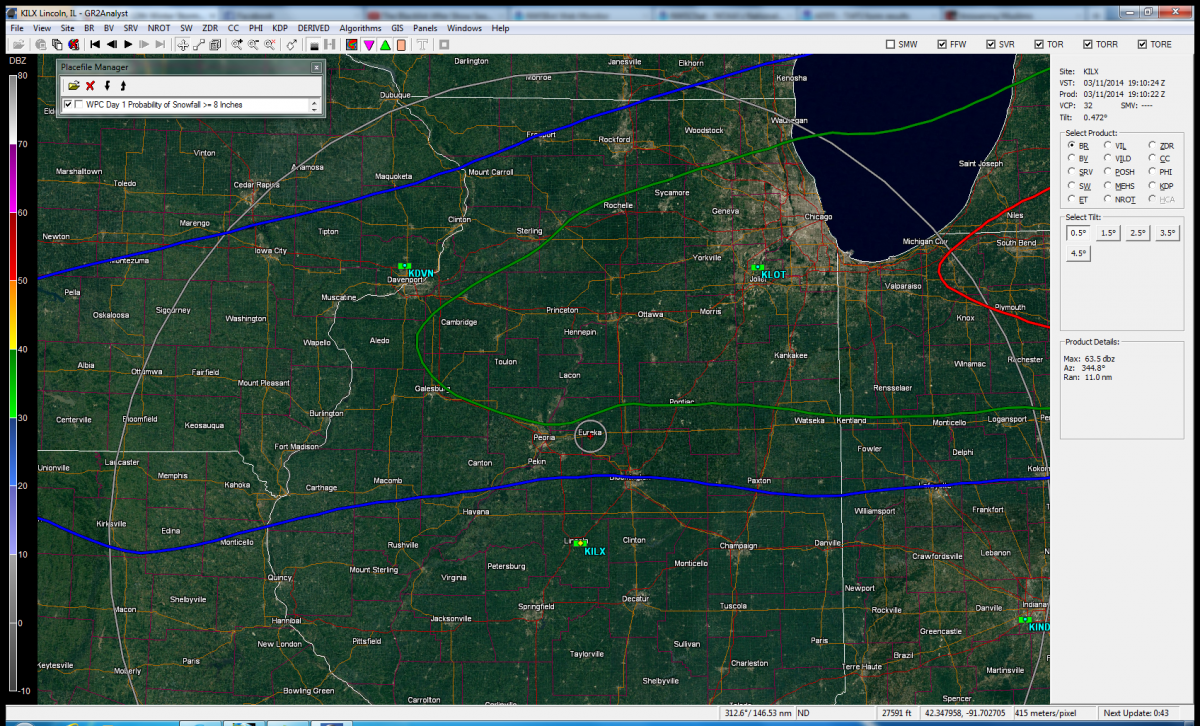Toggle magenta downward triangle marker icon
Viewport: 1200px width, 726px height.
click(369, 45)
